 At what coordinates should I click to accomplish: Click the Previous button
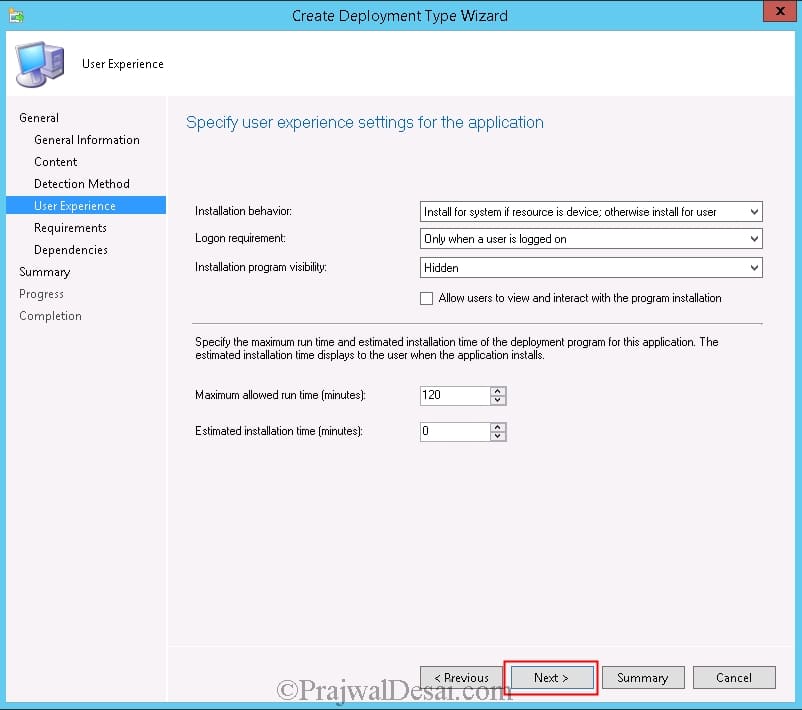click(460, 677)
